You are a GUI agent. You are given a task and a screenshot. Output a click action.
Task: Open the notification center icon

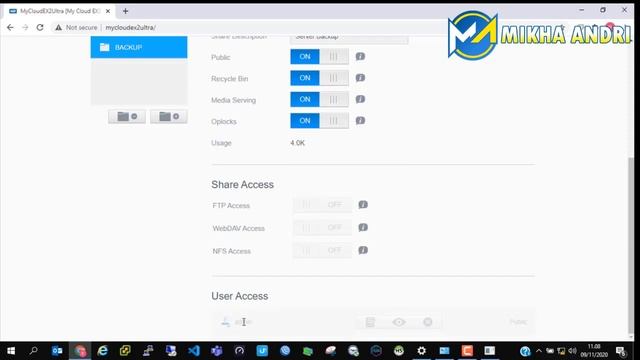[621, 351]
